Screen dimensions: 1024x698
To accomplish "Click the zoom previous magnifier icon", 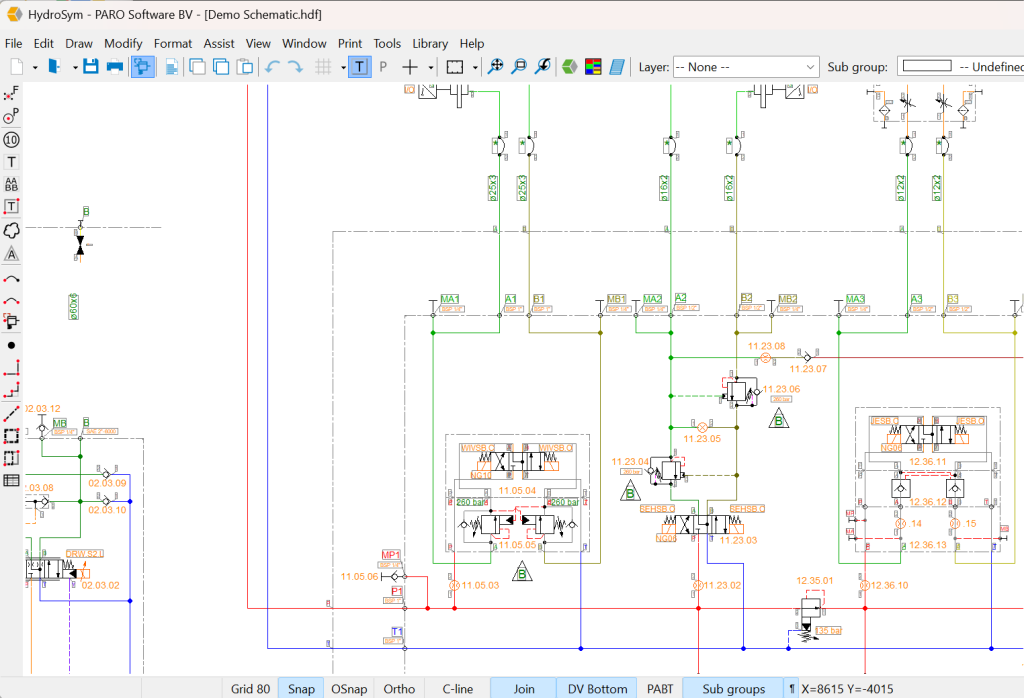I will pyautogui.click(x=543, y=67).
